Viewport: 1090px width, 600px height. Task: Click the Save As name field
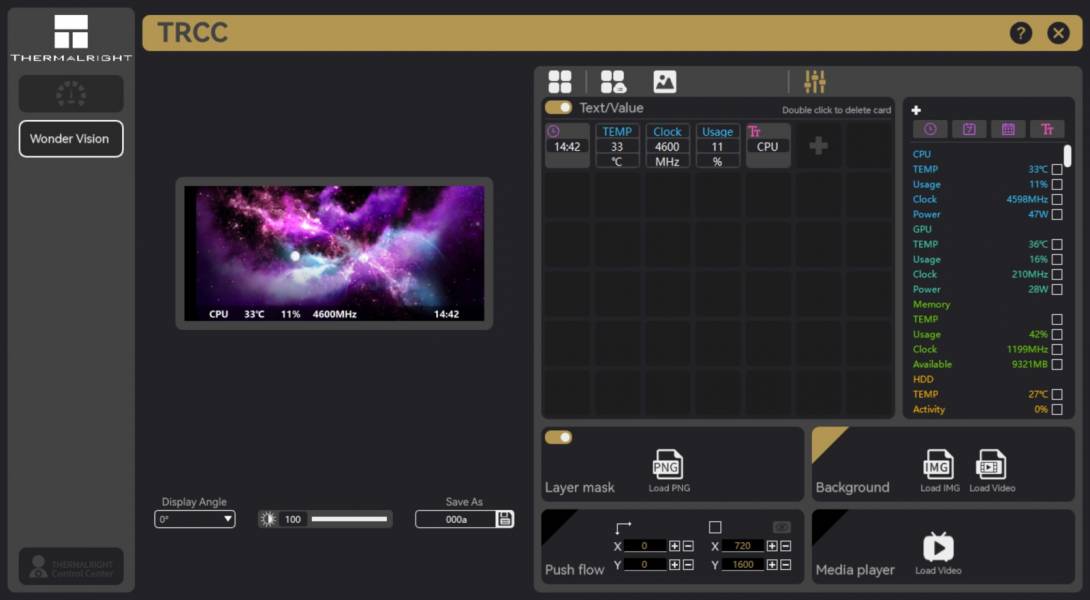point(456,519)
